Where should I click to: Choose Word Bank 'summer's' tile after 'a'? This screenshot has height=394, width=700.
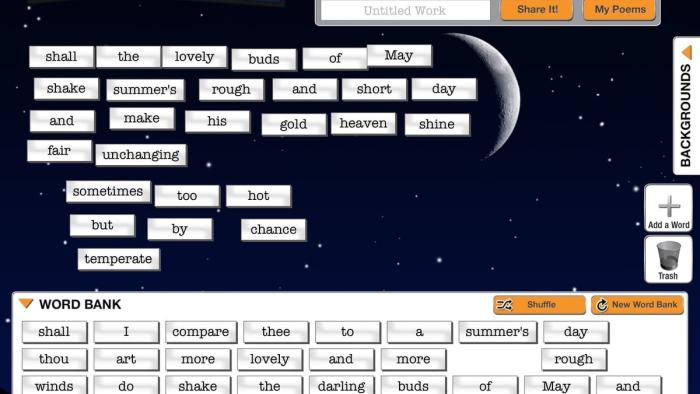click(x=498, y=332)
